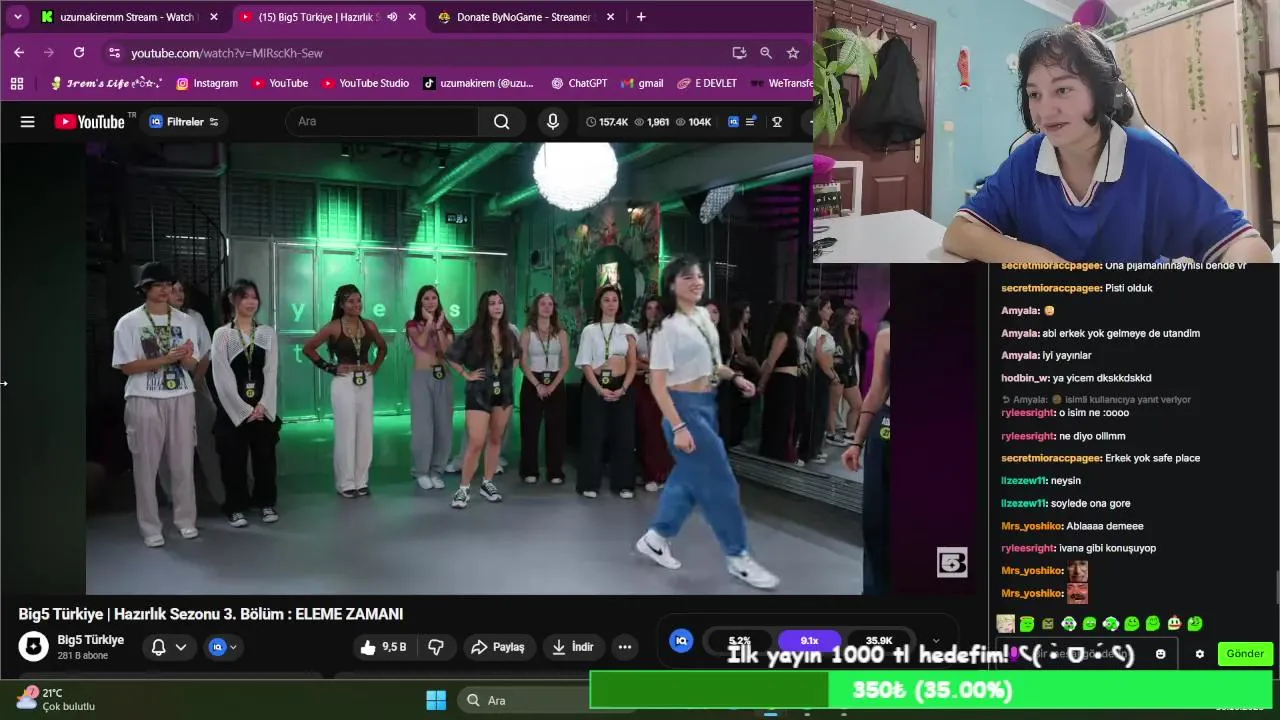Open the E DEVLET bookmark
The height and width of the screenshot is (720, 1280).
(x=707, y=83)
